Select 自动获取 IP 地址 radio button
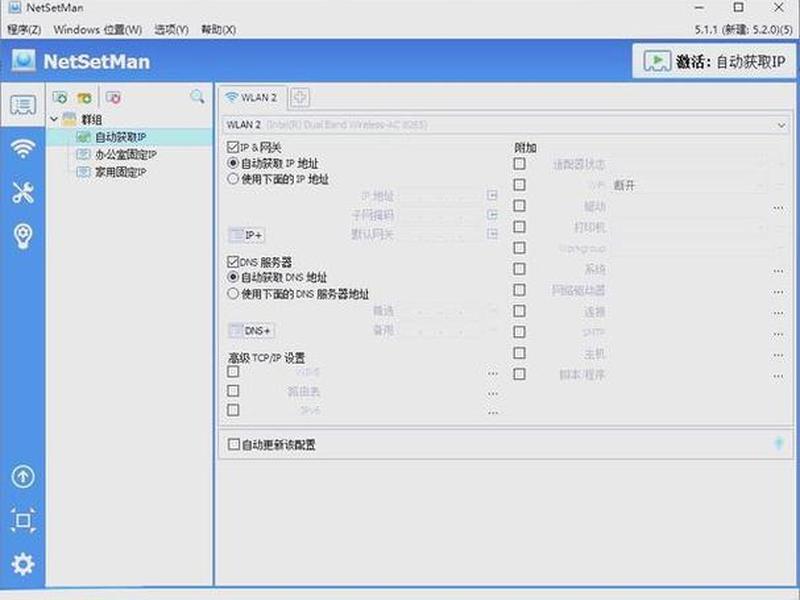Screen dimensions: 800x600 [x=233, y=163]
